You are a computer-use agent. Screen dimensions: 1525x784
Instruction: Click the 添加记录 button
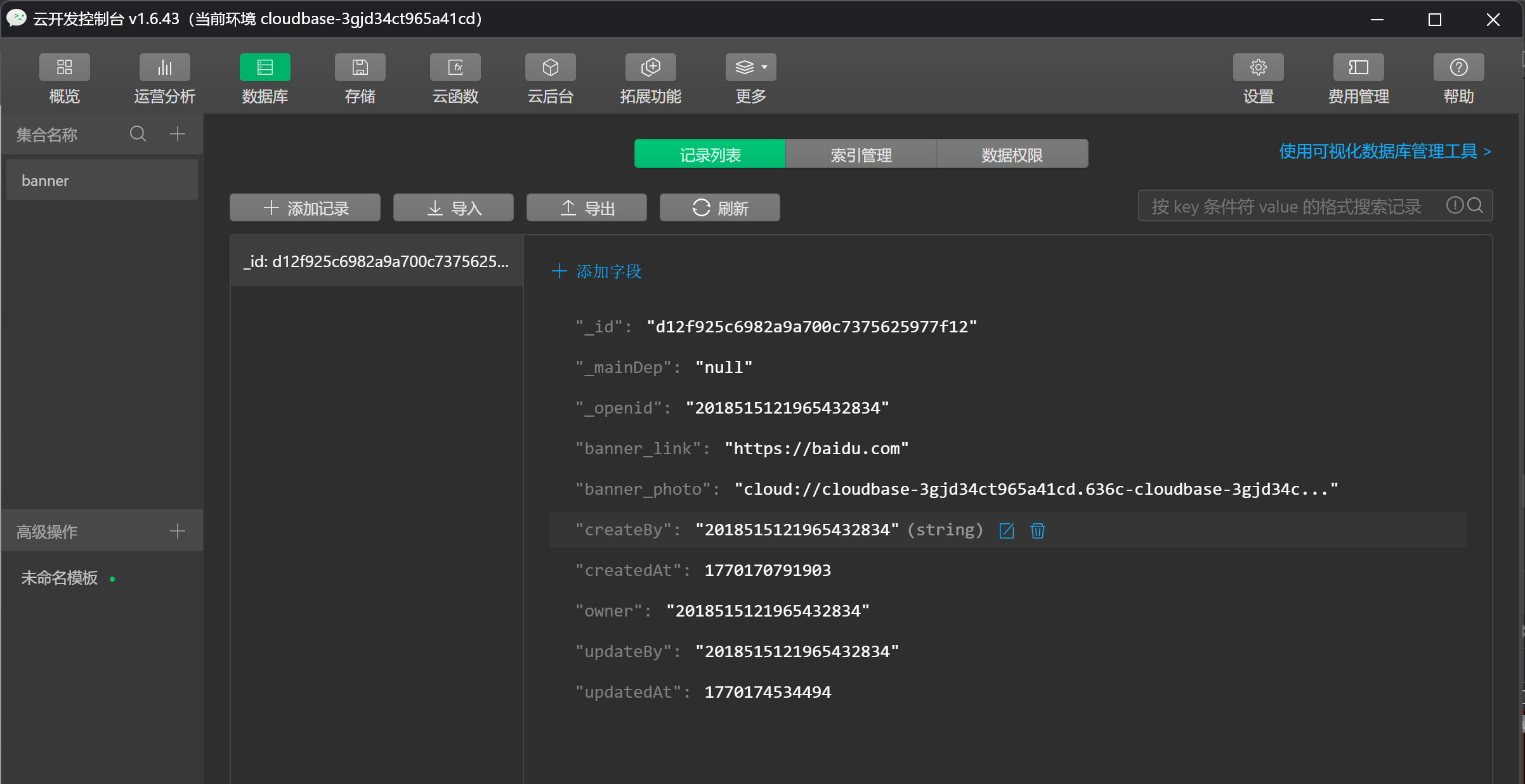pos(305,207)
